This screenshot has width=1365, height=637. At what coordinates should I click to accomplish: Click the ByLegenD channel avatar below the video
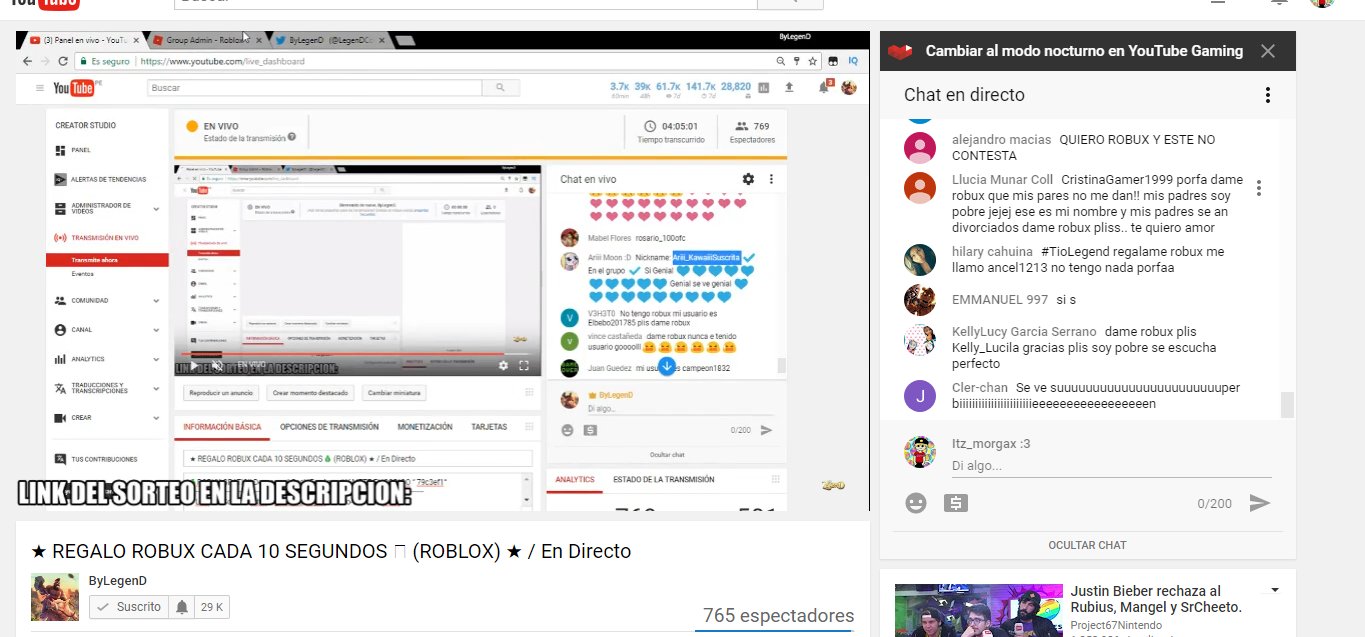click(x=55, y=597)
